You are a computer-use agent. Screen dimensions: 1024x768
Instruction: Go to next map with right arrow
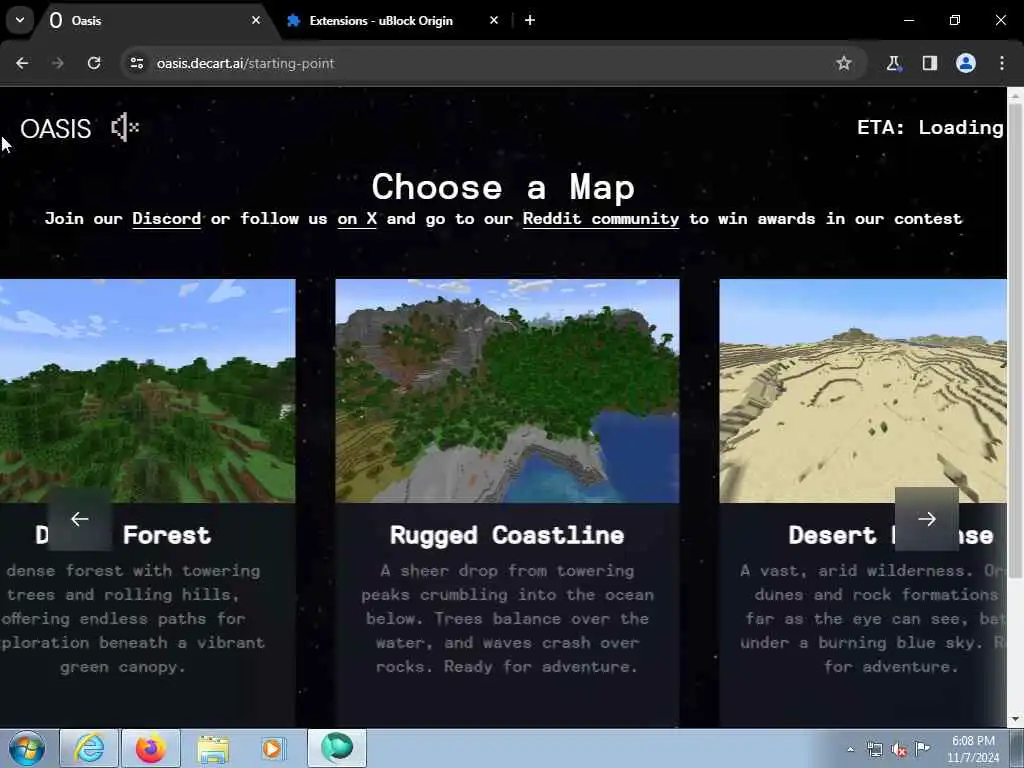(x=927, y=519)
